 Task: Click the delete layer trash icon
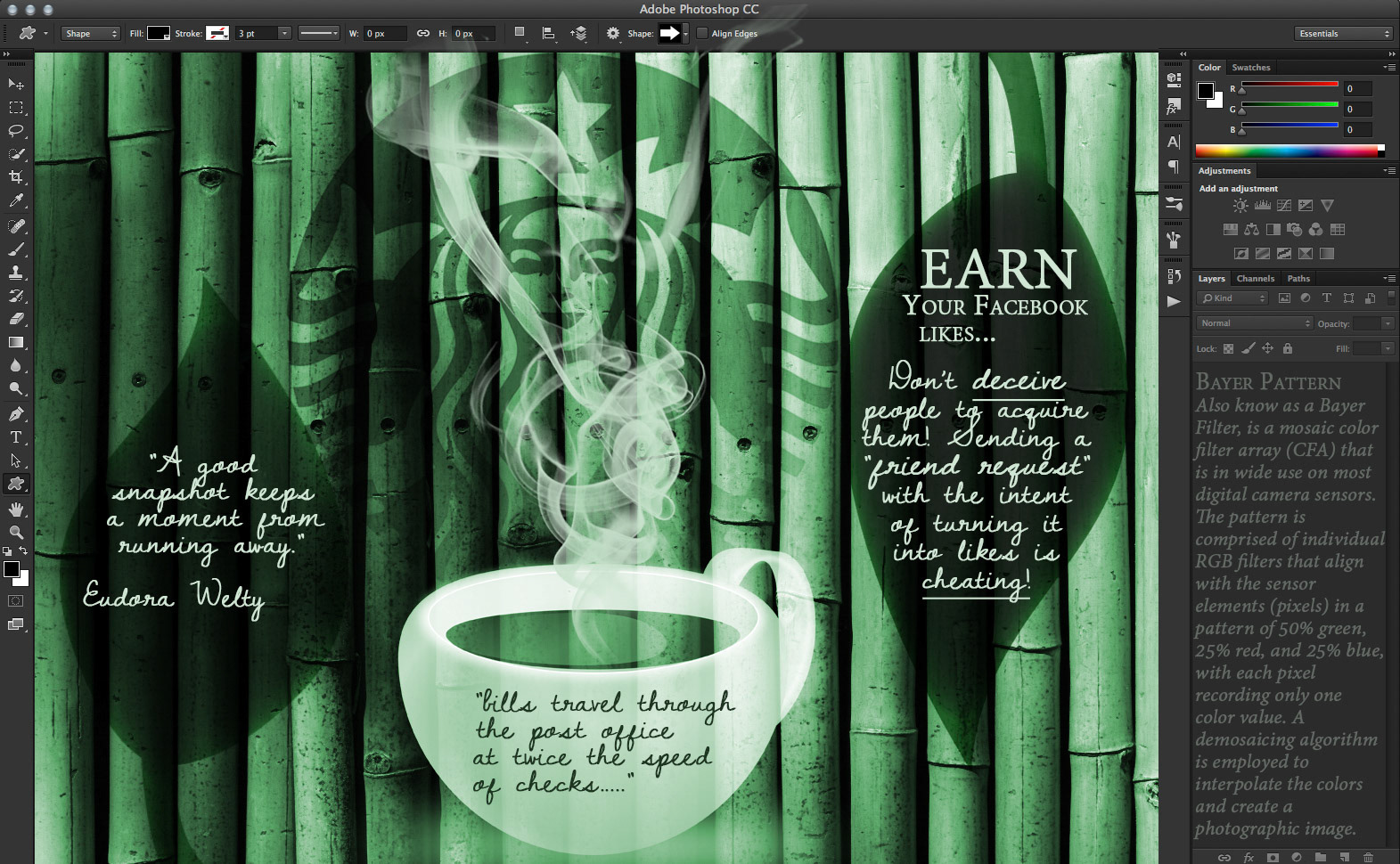1368,858
